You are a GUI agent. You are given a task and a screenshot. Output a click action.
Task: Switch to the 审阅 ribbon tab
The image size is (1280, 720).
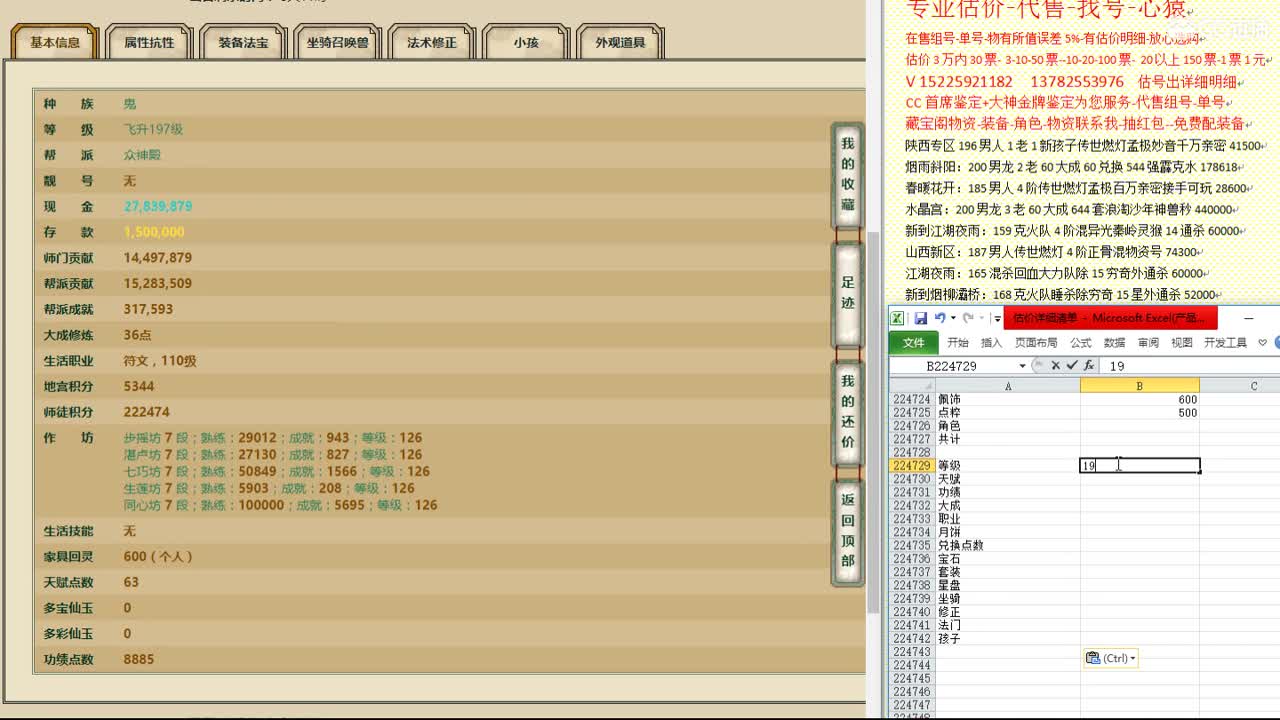[x=1148, y=342]
